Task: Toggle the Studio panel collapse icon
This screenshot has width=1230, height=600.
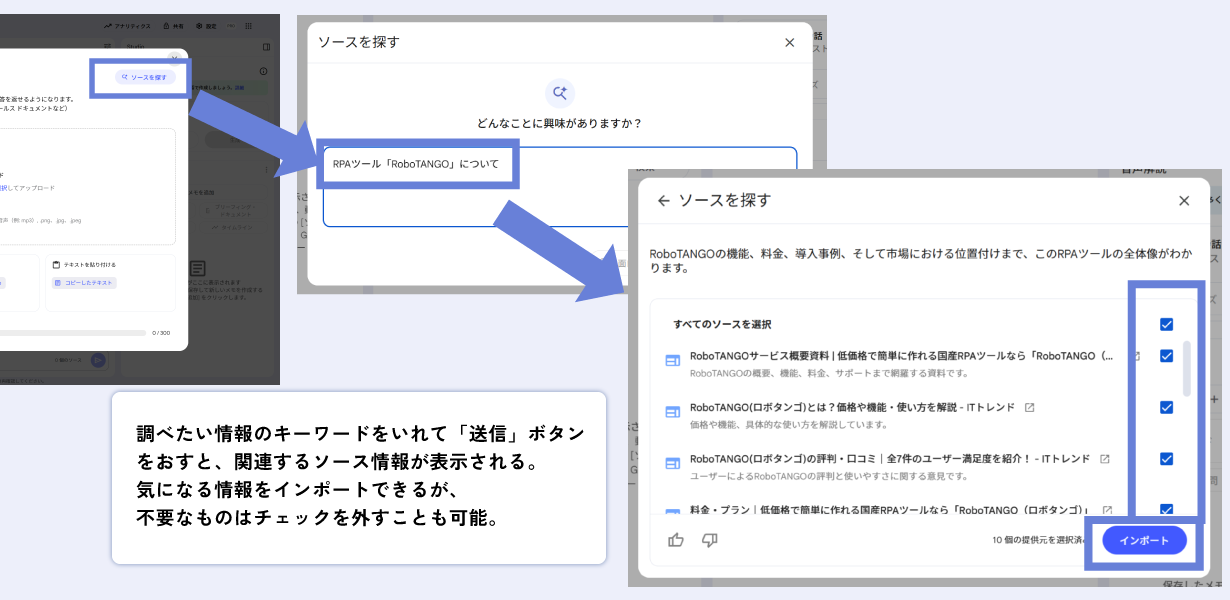Action: tap(266, 47)
